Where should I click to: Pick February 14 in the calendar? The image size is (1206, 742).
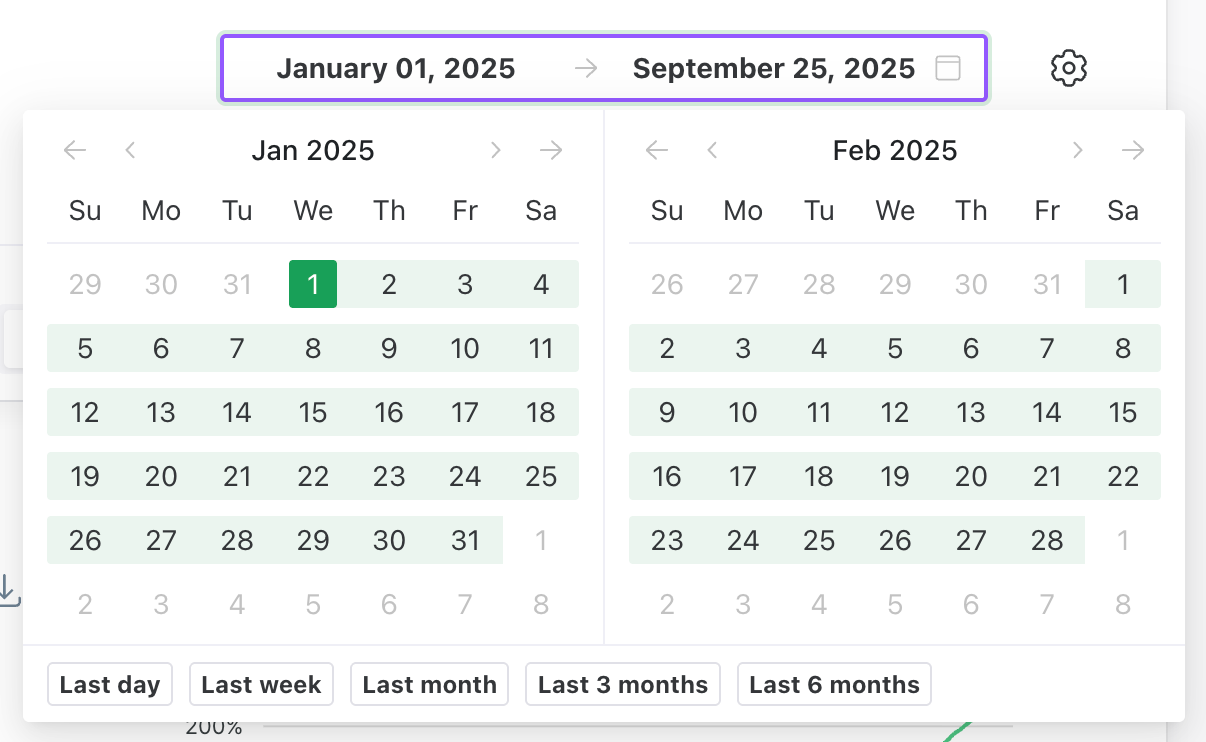point(1047,413)
